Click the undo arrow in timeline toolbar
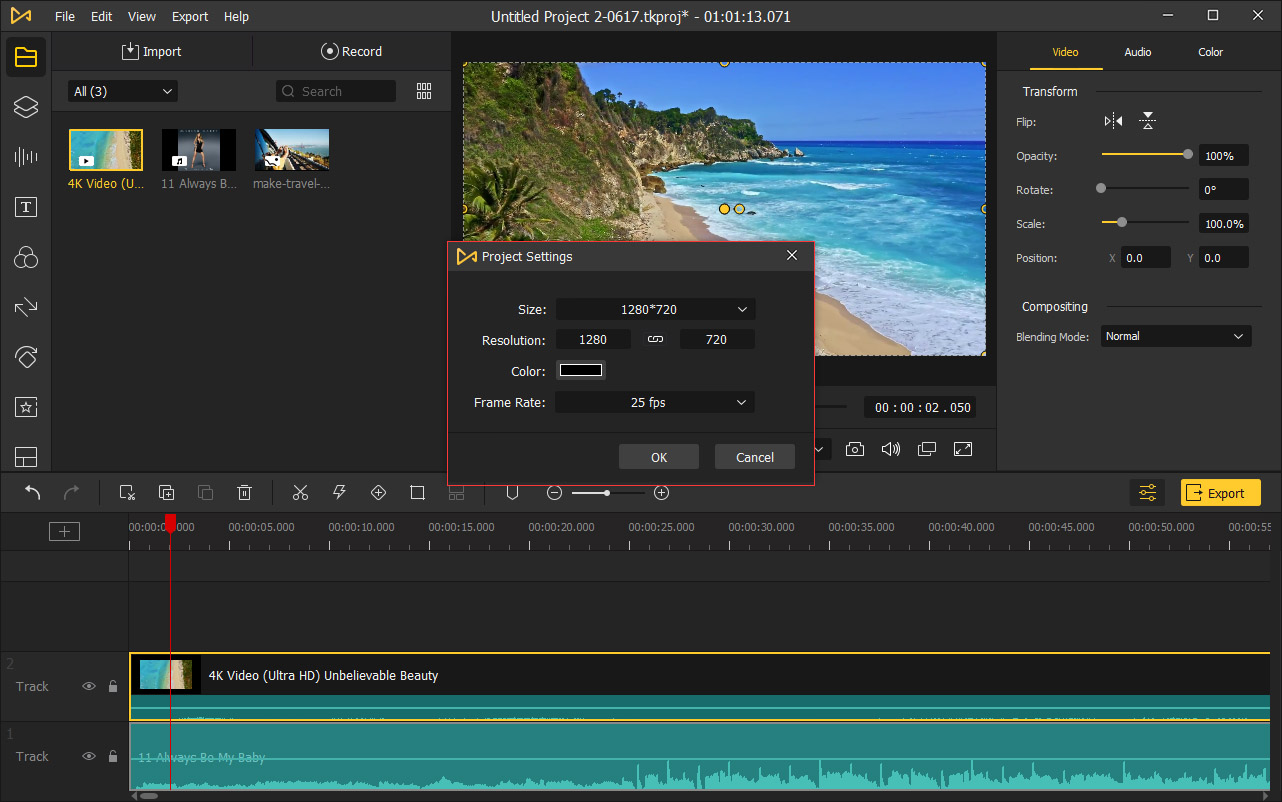Viewport: 1282px width, 802px height. [x=33, y=492]
